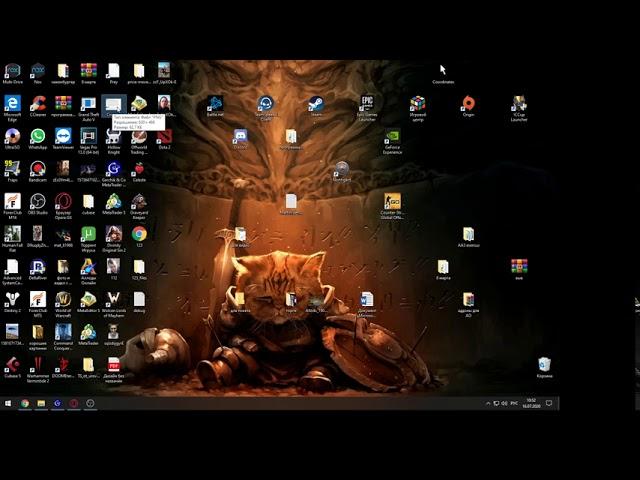
Task: Select the Wolcen Lords of Mayhem icon
Action: pos(113,299)
